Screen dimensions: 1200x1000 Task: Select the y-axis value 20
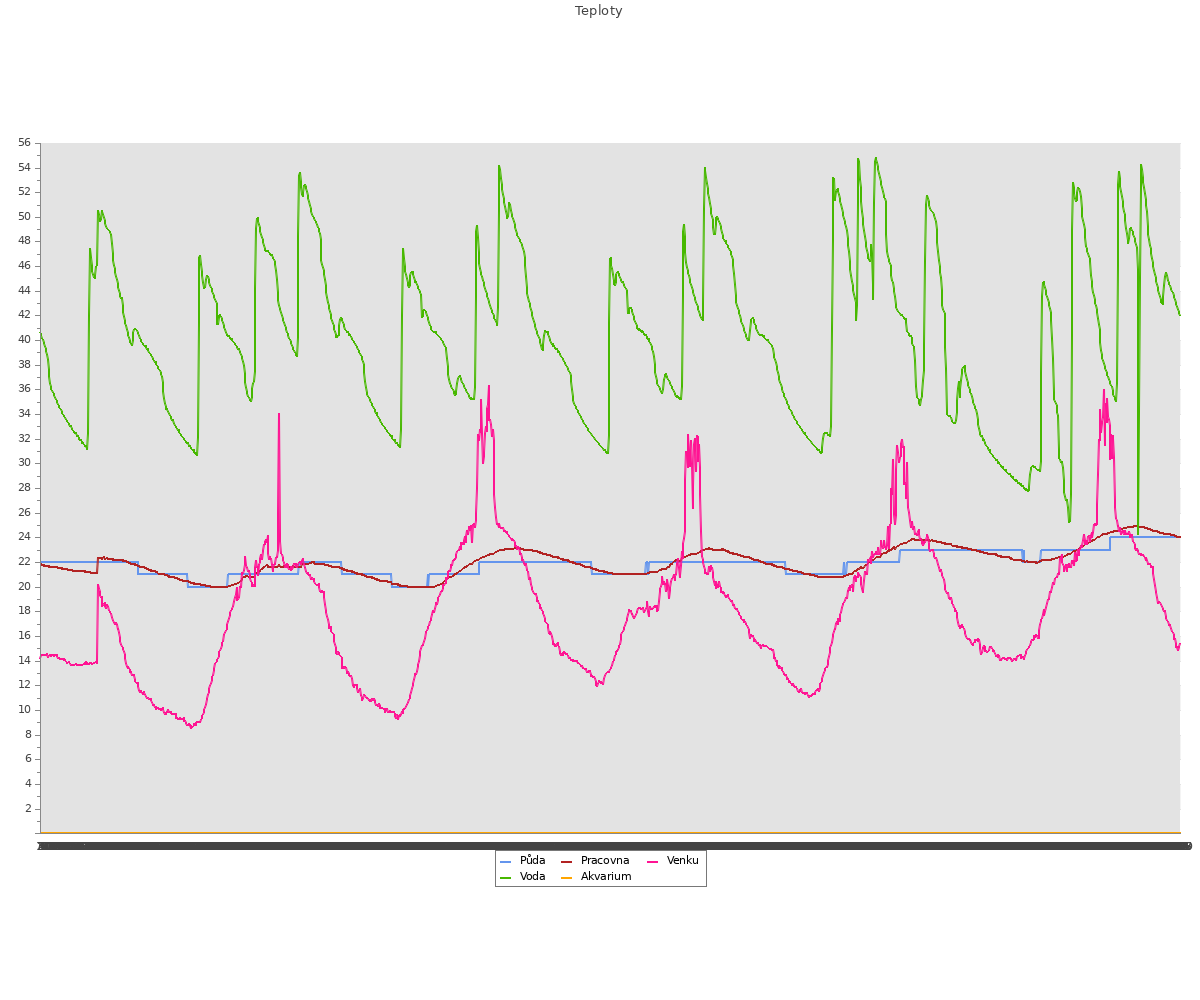tap(24, 587)
